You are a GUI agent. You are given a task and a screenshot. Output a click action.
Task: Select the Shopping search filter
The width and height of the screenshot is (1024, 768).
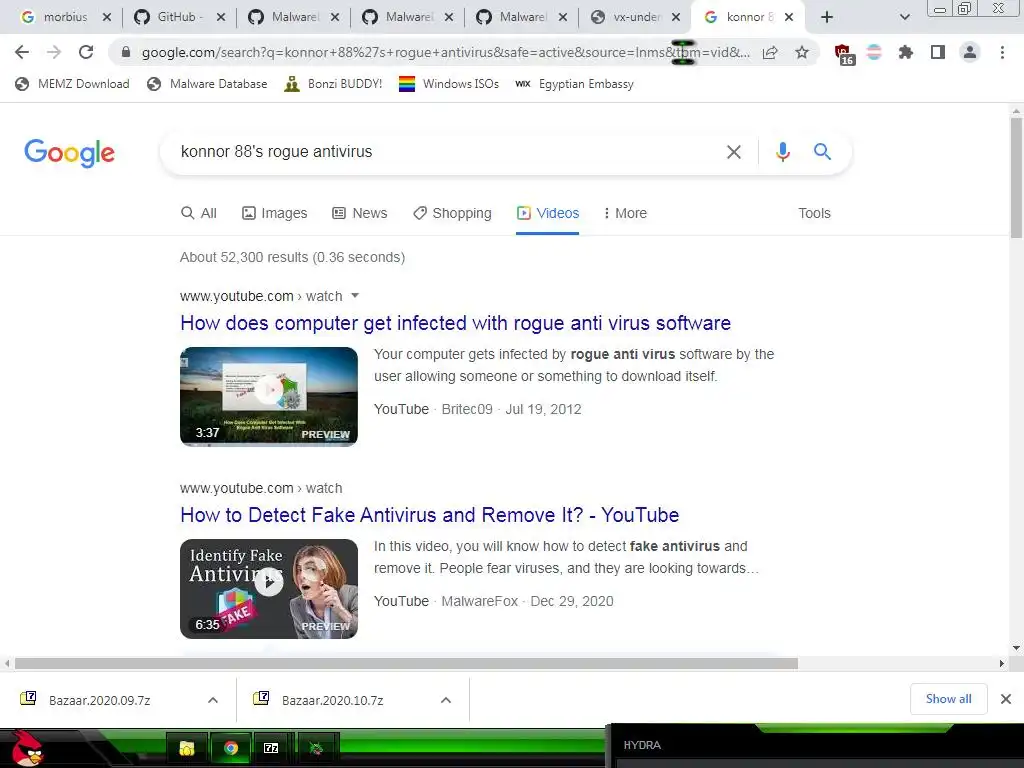coord(452,214)
